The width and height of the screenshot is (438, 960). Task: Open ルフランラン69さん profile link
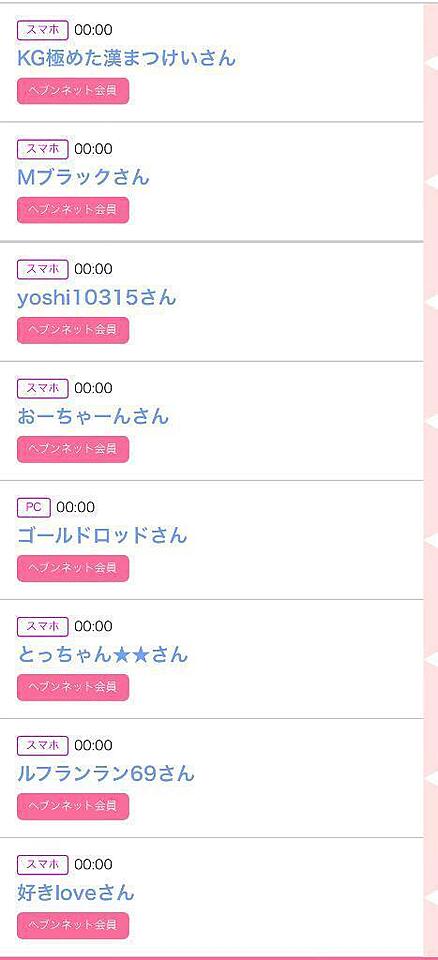106,773
